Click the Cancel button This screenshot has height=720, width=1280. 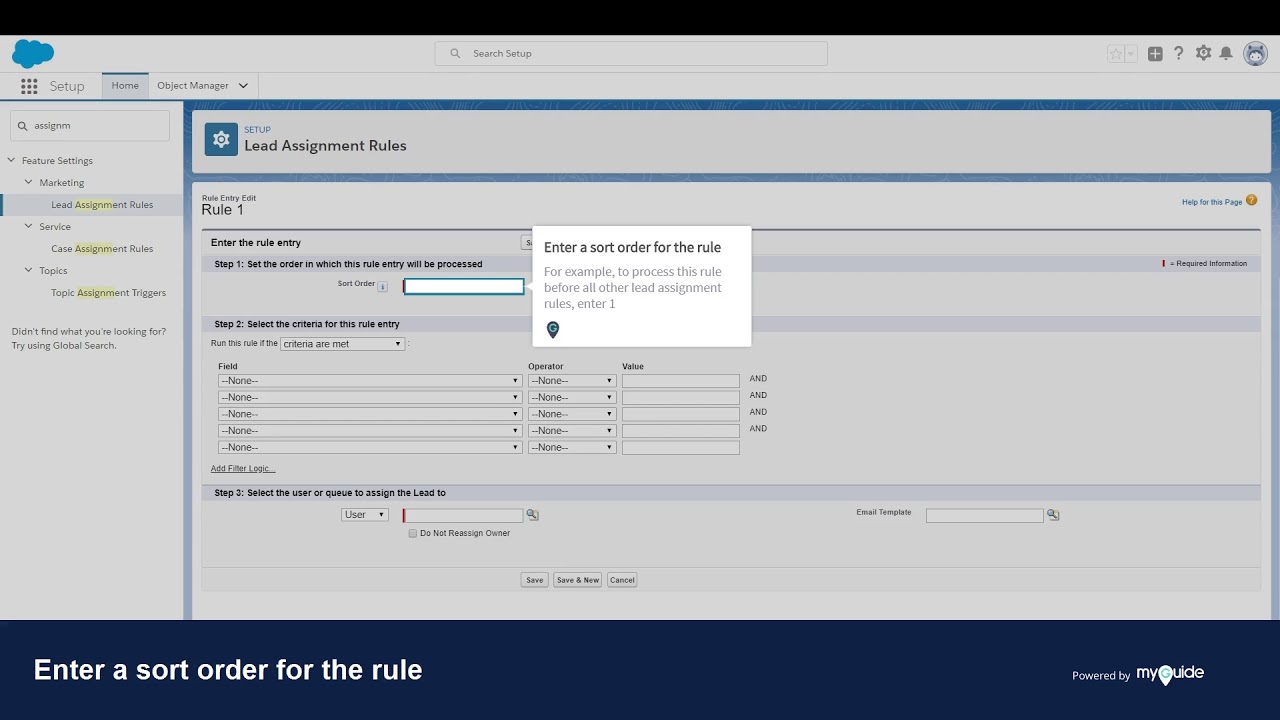[622, 580]
